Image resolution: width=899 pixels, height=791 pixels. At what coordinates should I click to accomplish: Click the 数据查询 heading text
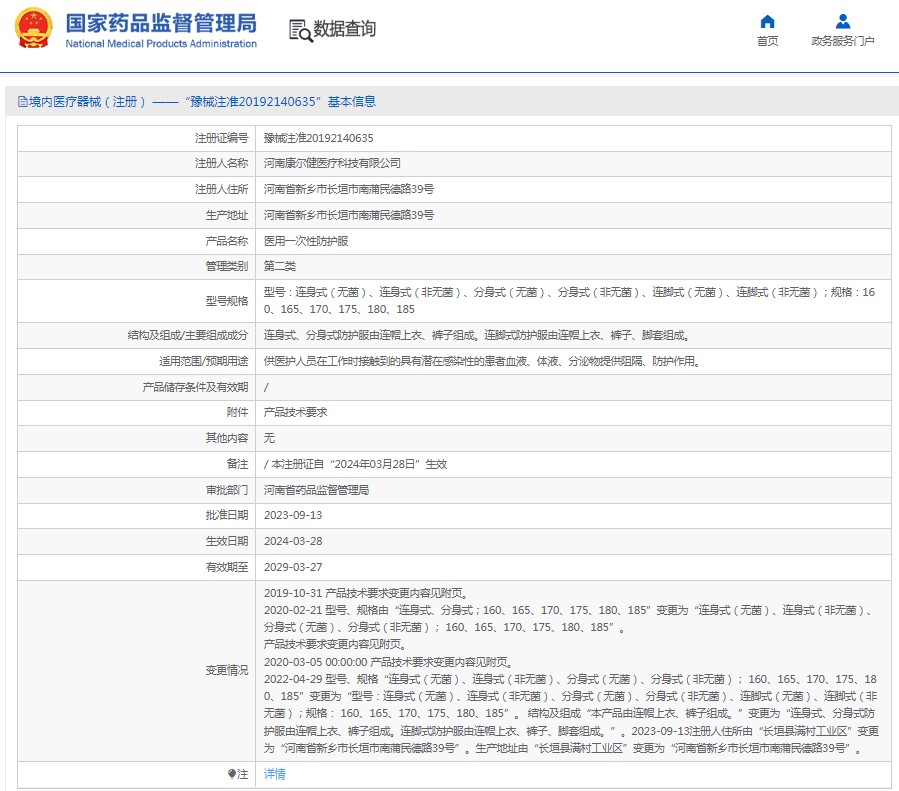[x=344, y=29]
